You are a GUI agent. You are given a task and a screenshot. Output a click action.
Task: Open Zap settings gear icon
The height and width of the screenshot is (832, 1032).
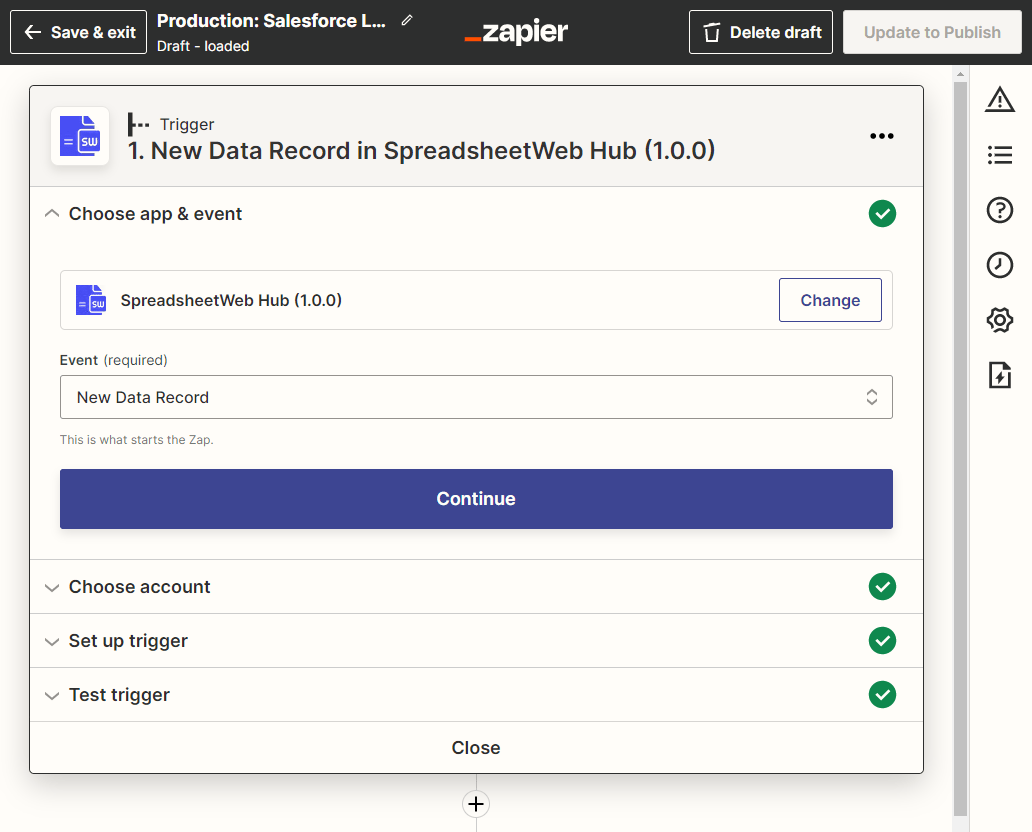[x=999, y=320]
